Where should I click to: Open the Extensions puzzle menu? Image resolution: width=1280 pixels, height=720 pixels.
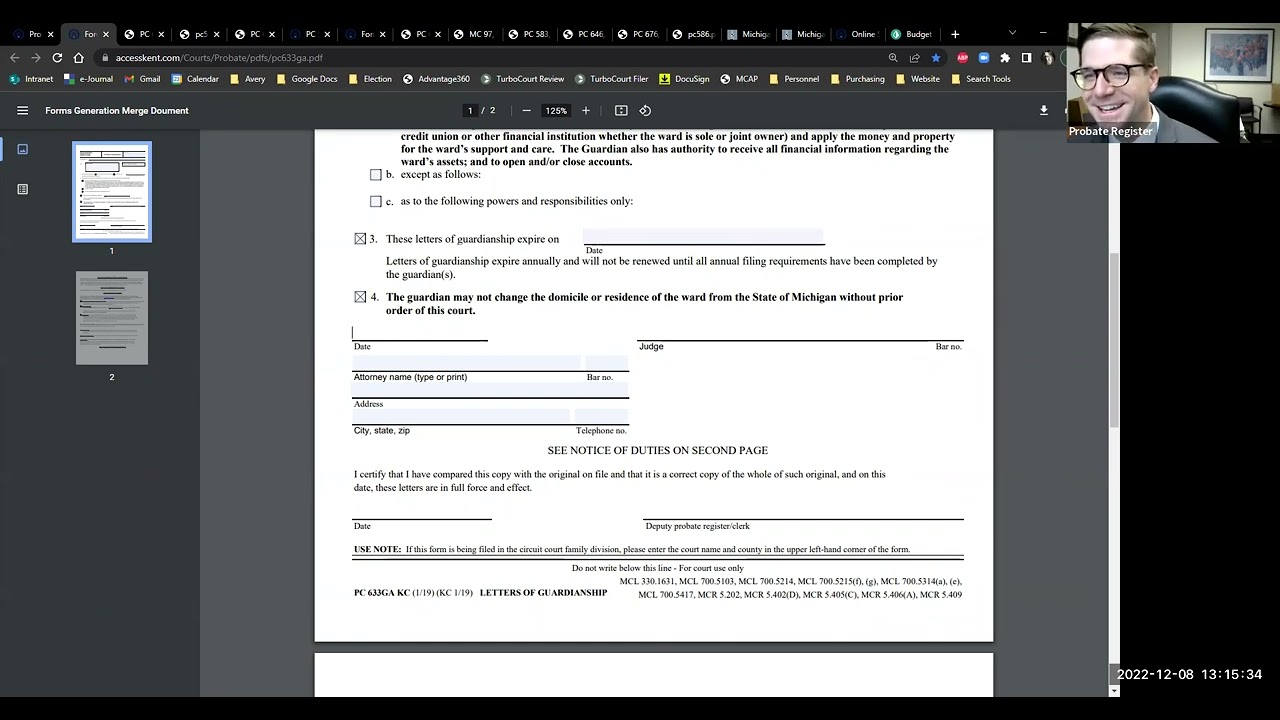click(1005, 58)
